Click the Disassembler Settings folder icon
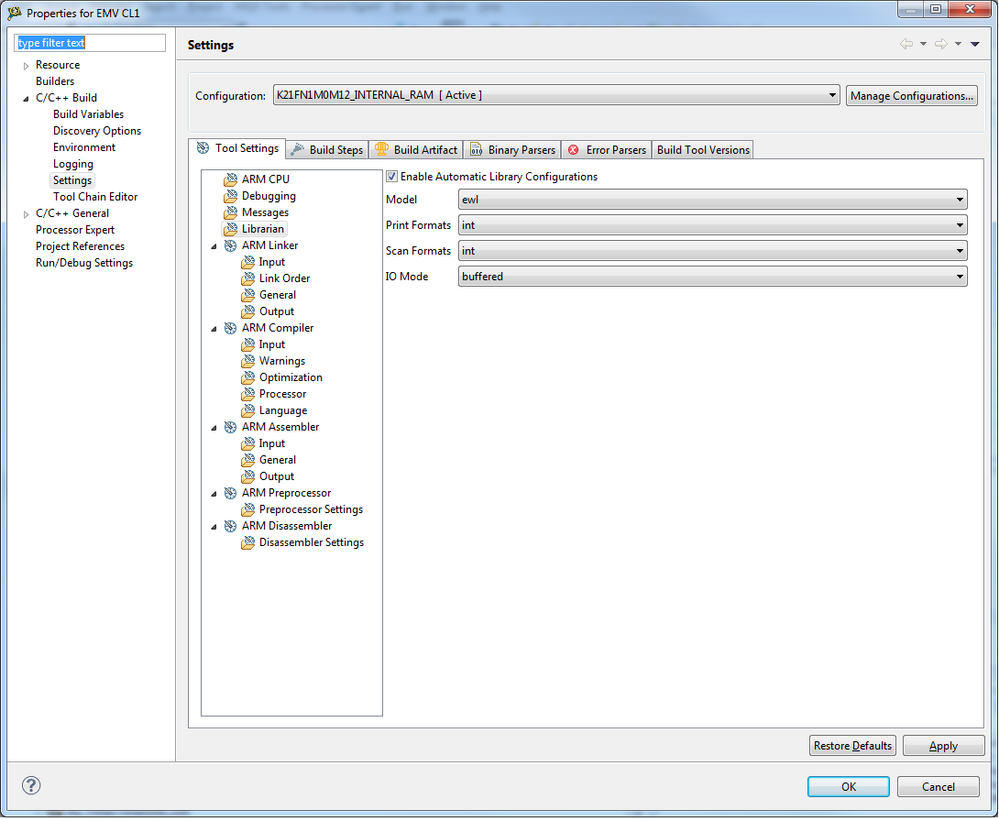Image resolution: width=999 pixels, height=819 pixels. [x=248, y=543]
